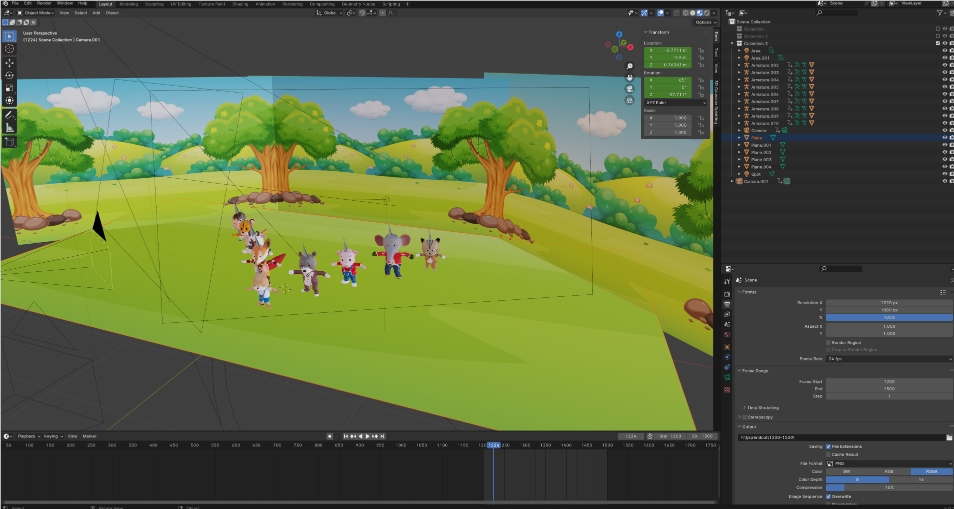The image size is (954, 509).
Task: Open the World properties tab
Action: (x=727, y=335)
